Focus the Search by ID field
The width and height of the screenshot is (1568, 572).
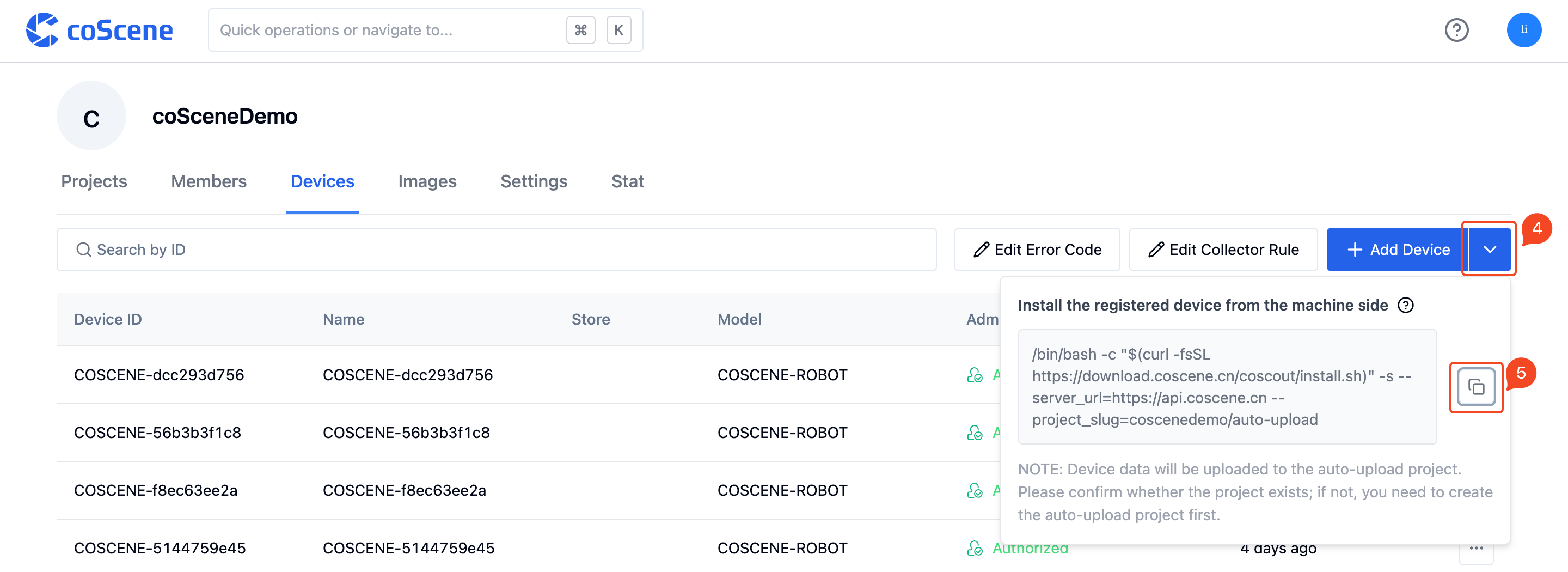[x=496, y=250]
